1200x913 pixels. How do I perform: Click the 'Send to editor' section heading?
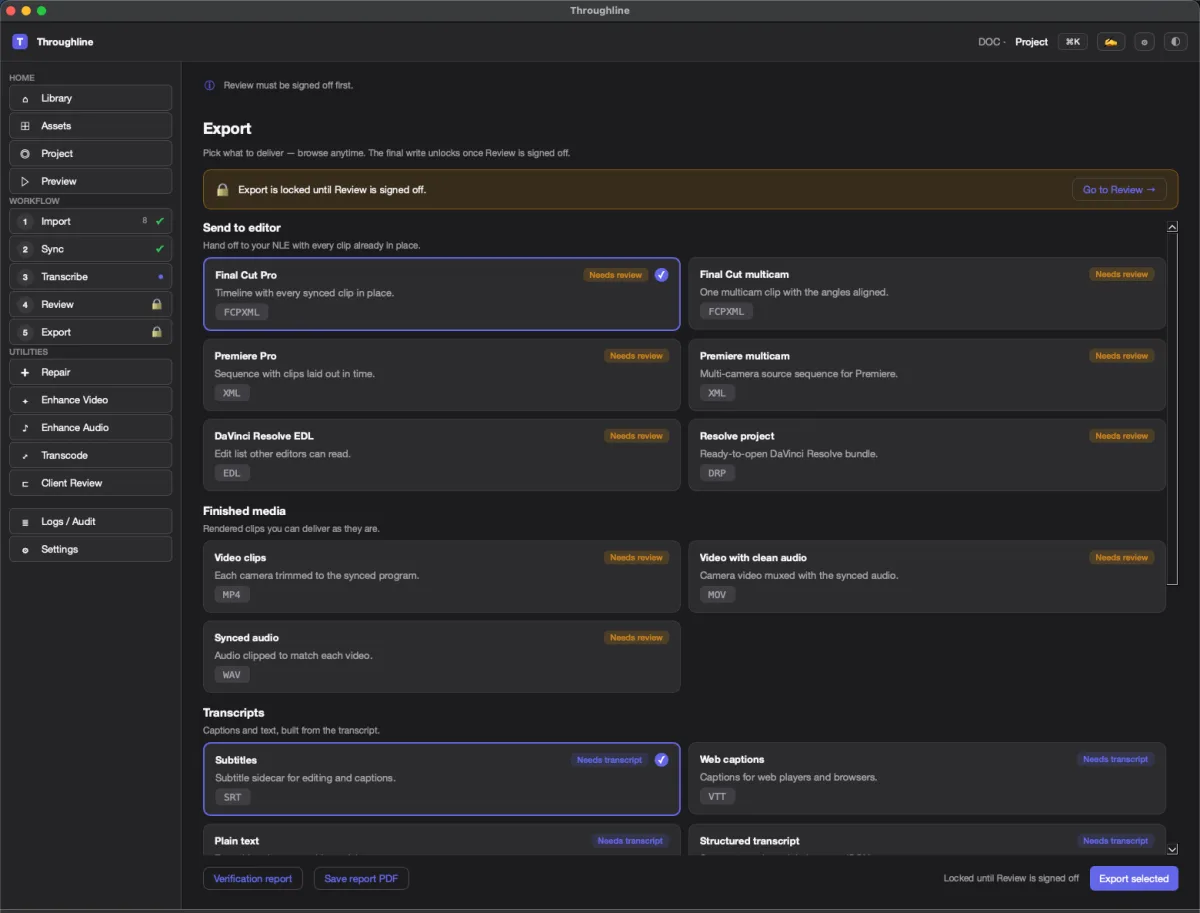pyautogui.click(x=242, y=228)
